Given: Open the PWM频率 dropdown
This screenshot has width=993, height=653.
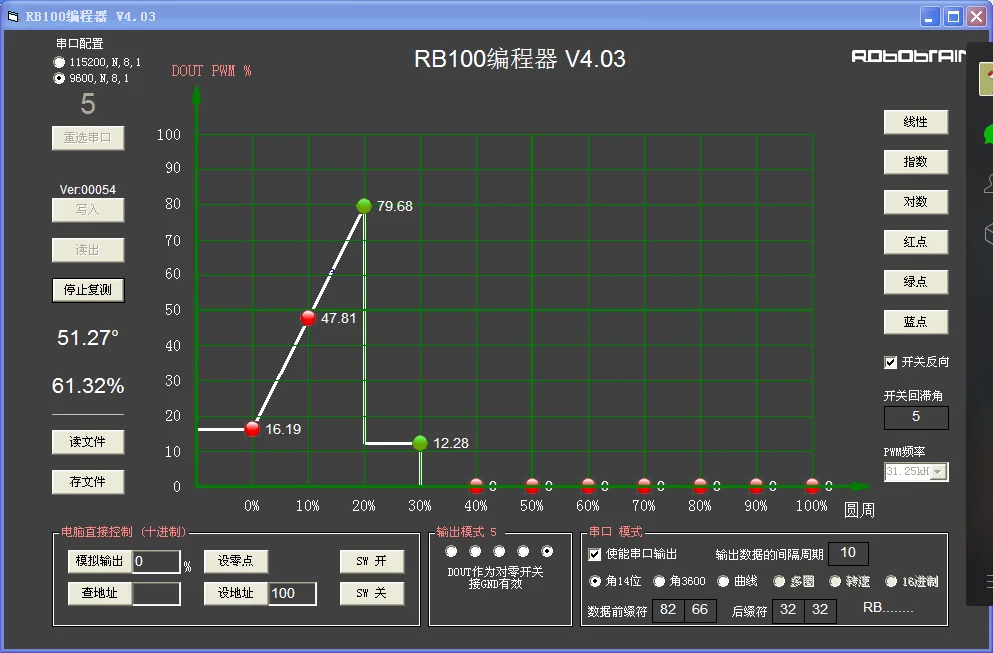Looking at the screenshot, I should [x=939, y=472].
